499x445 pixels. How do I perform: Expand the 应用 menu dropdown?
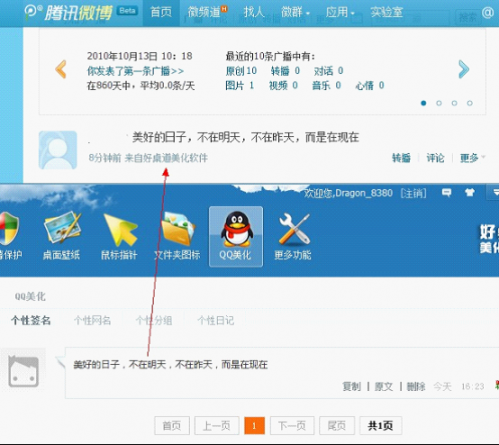point(340,13)
